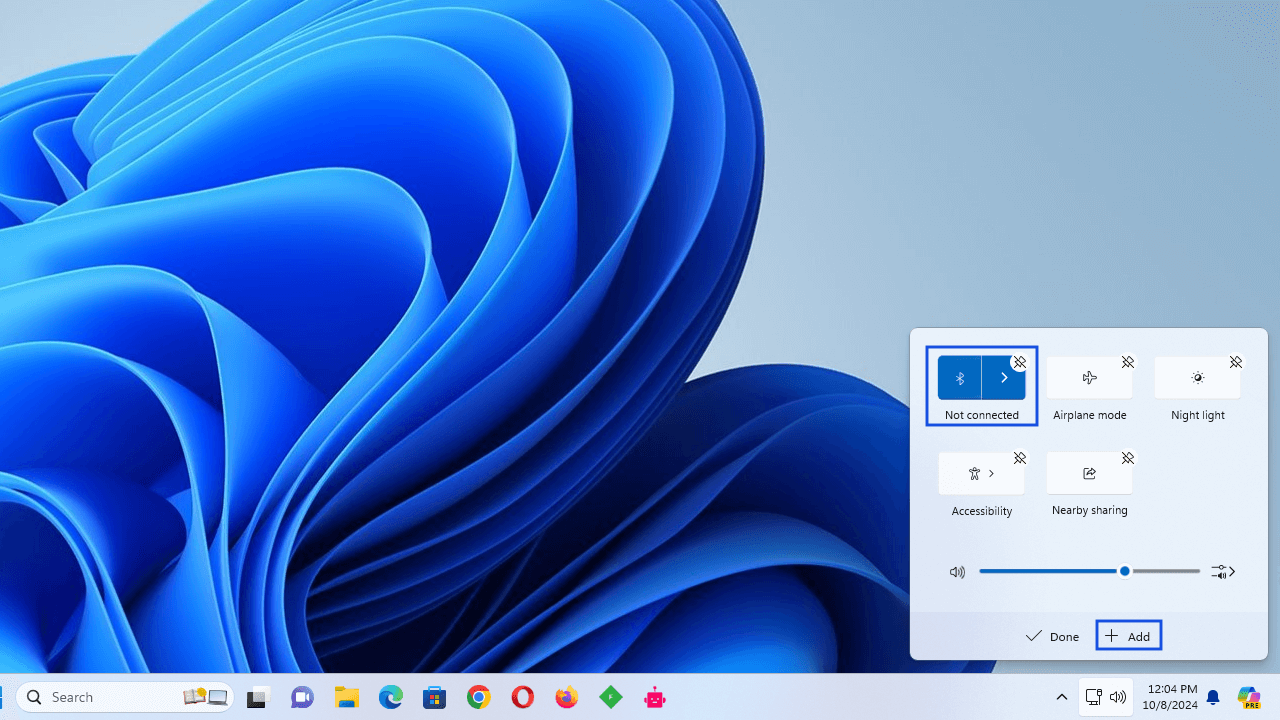Open the sound output selector next to volume
The width and height of the screenshot is (1280, 720).
point(1223,572)
